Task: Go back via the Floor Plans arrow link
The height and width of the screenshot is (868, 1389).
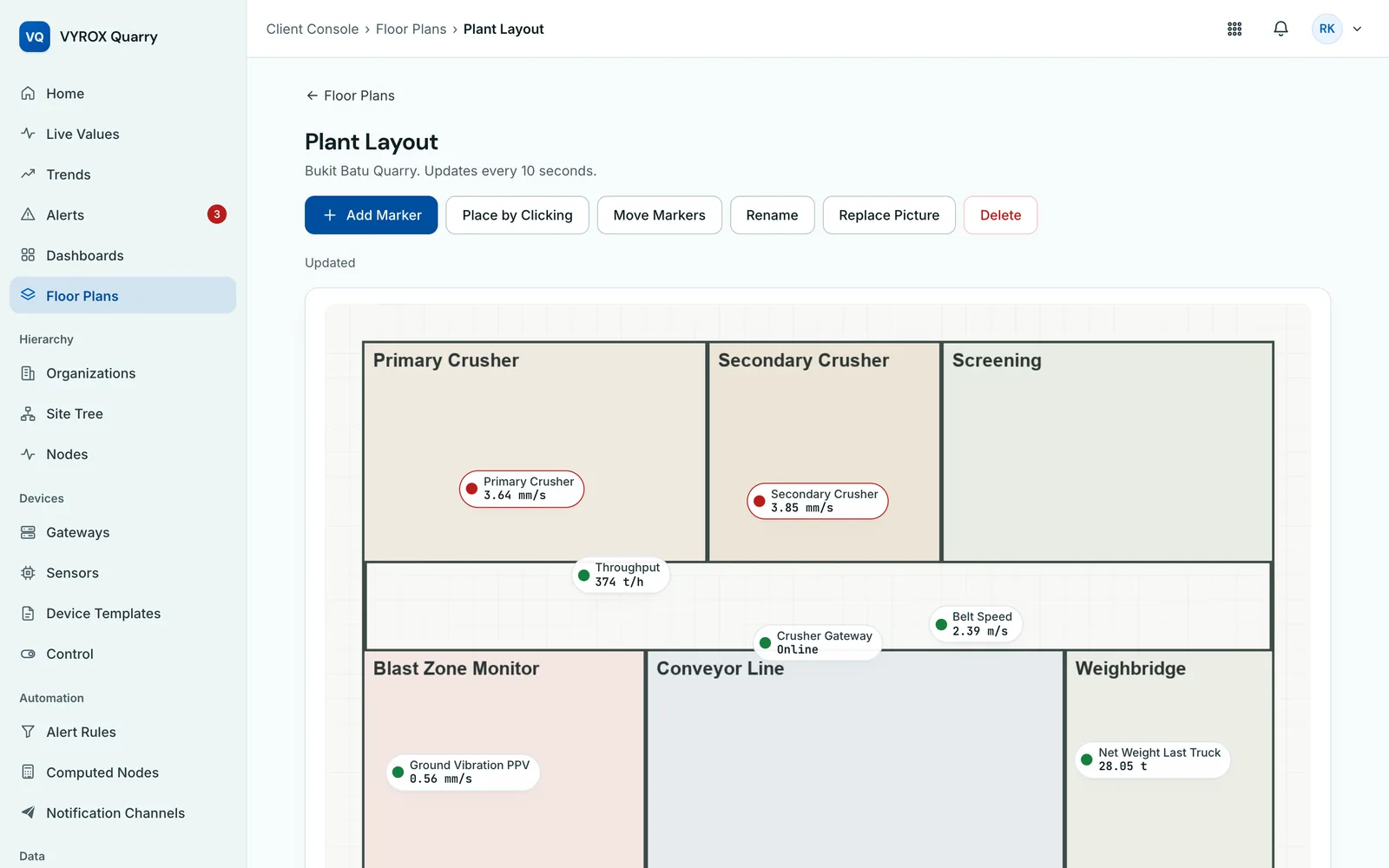Action: point(350,95)
